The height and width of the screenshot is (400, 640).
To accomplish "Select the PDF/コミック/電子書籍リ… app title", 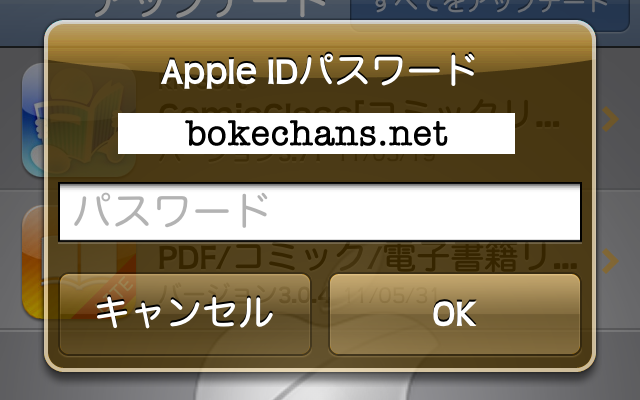I will click(367, 257).
